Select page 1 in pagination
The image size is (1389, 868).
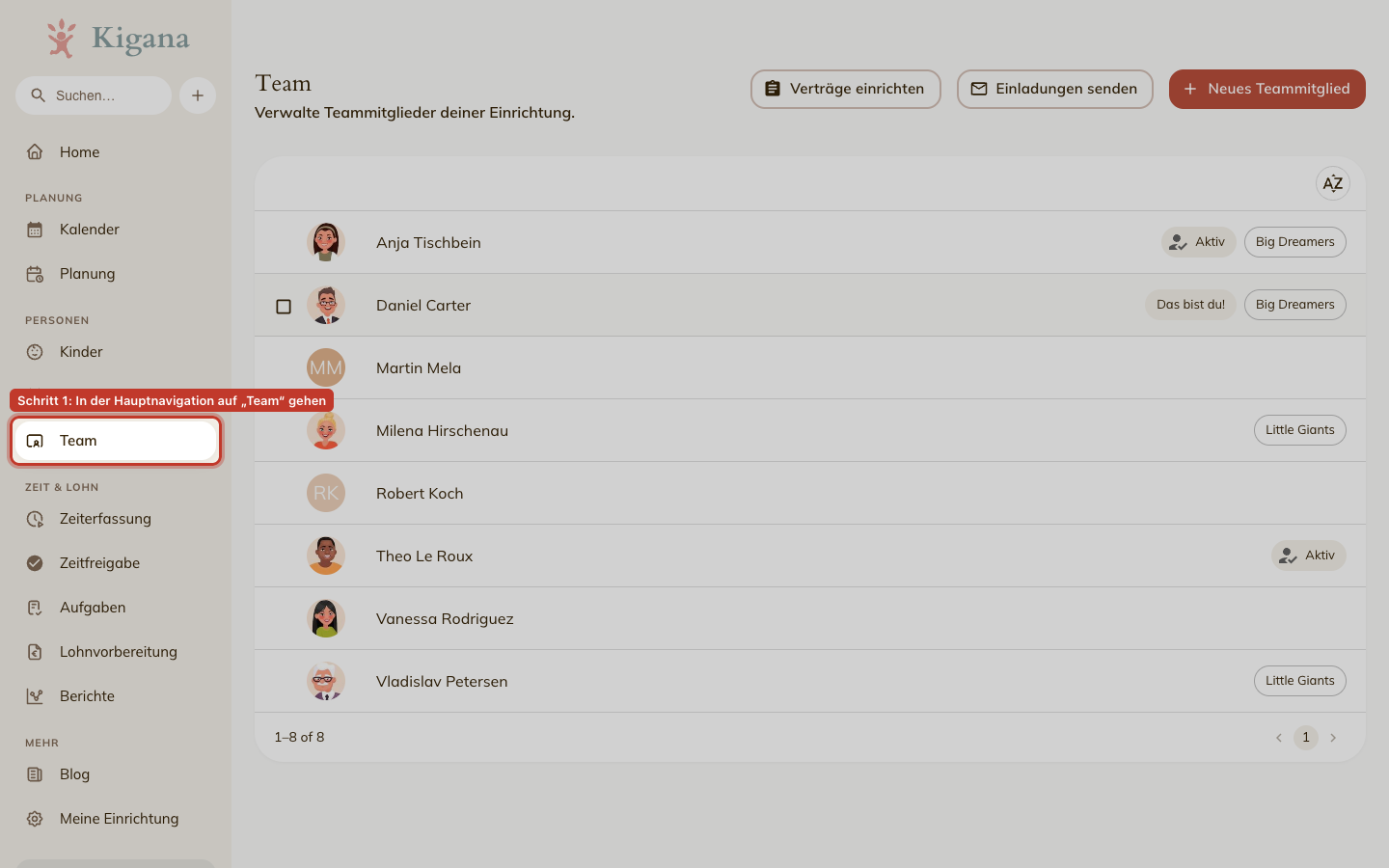[x=1306, y=738]
